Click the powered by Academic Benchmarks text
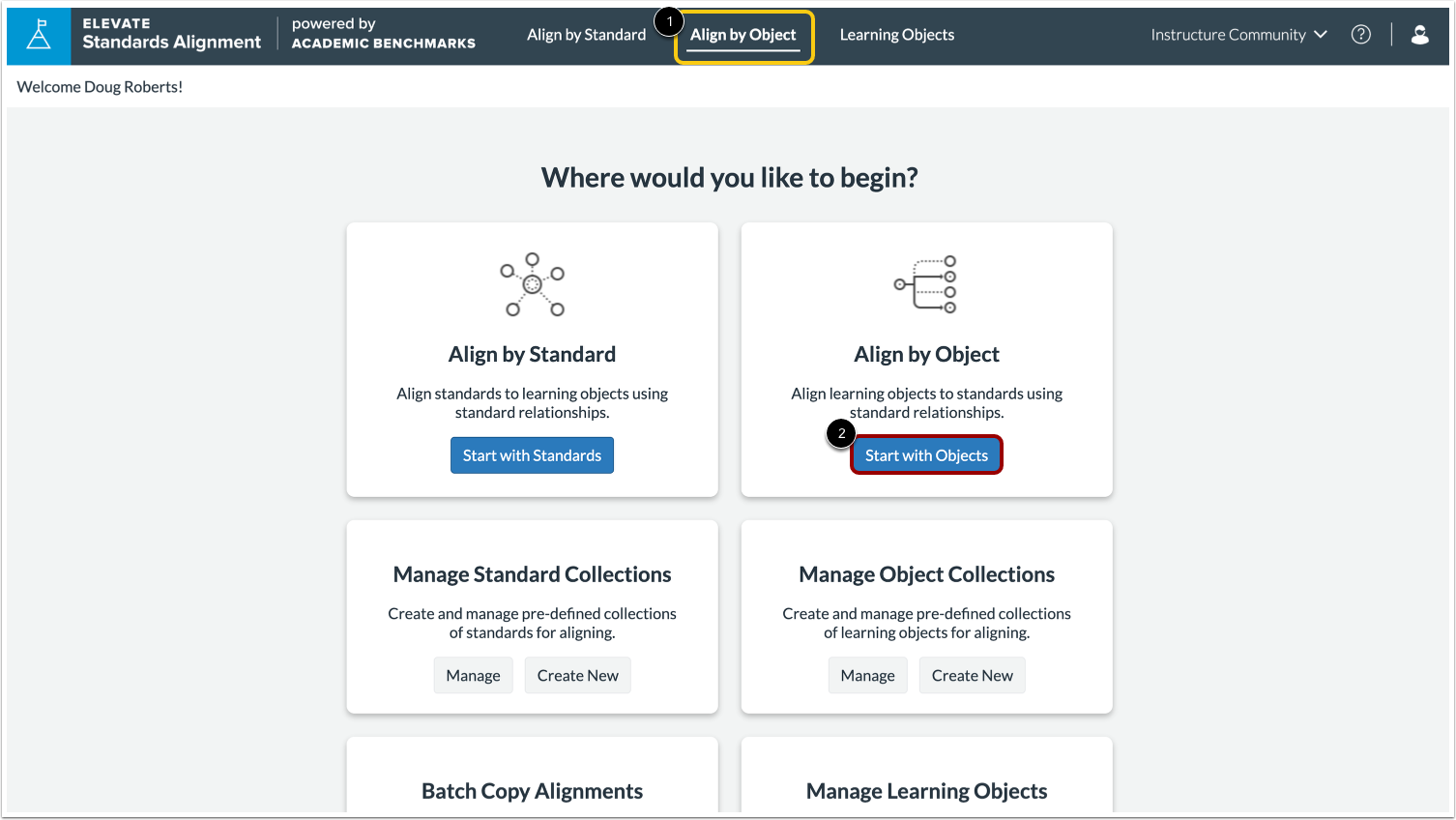 point(383,34)
